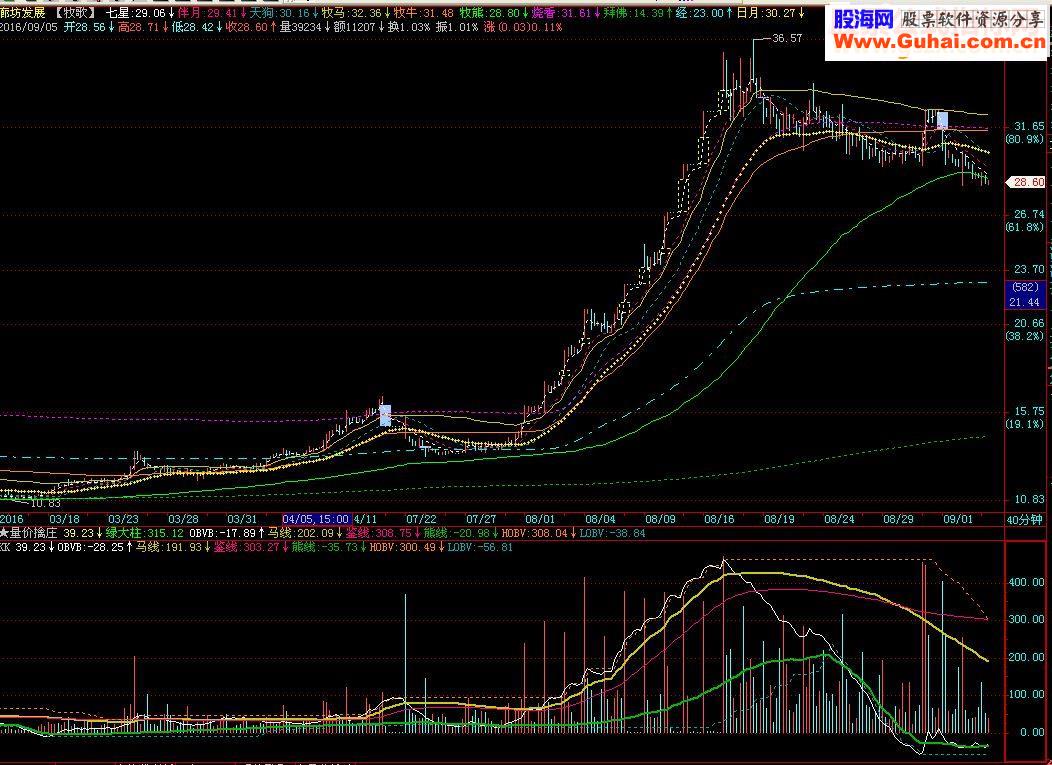Select the amplitude value 振1.01%

coord(456,27)
